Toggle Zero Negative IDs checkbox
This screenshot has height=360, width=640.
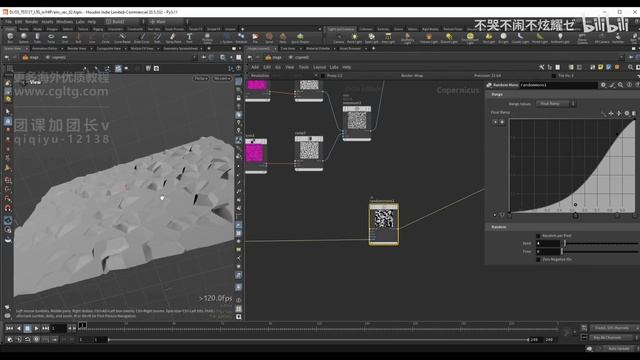pos(538,260)
